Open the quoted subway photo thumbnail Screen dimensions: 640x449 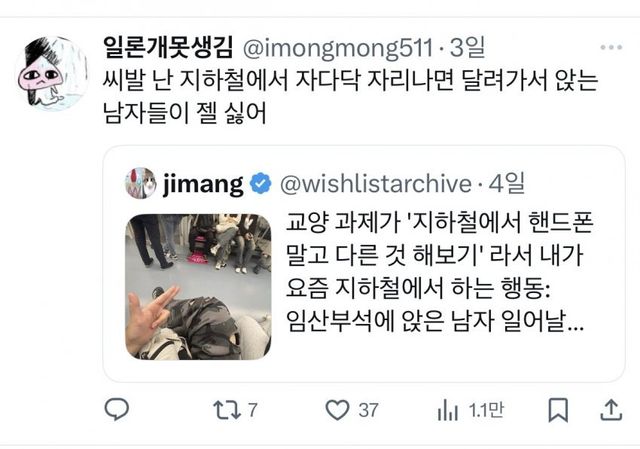(198, 287)
